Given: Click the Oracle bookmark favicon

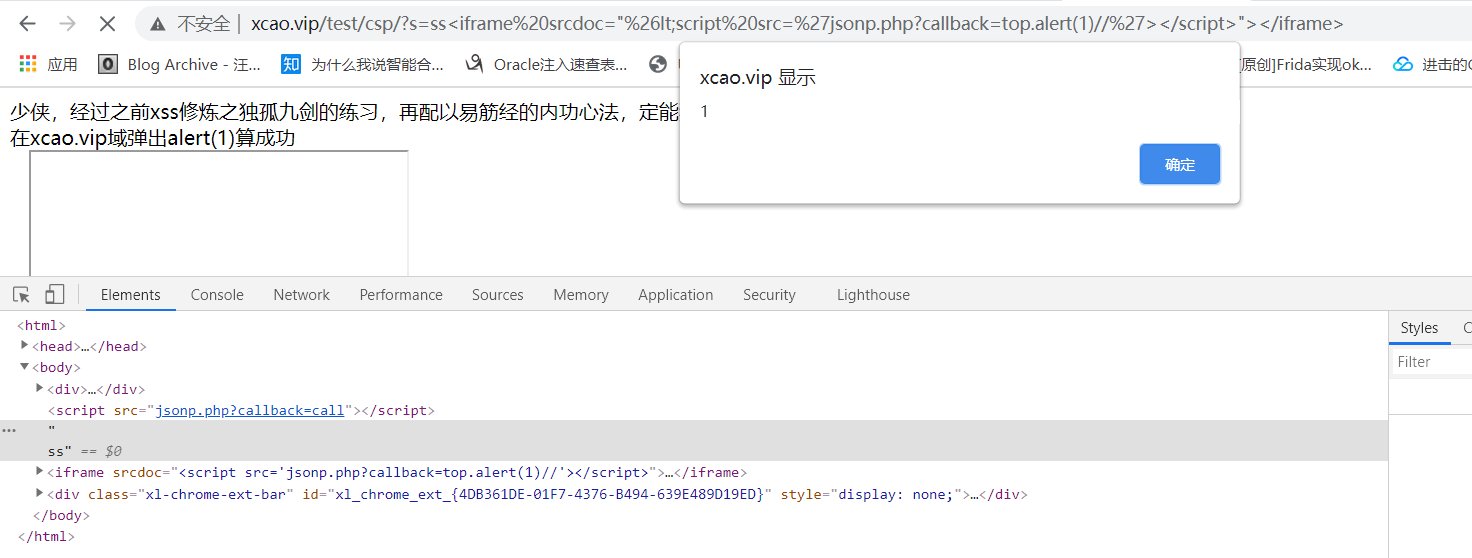Looking at the screenshot, I should 474,64.
